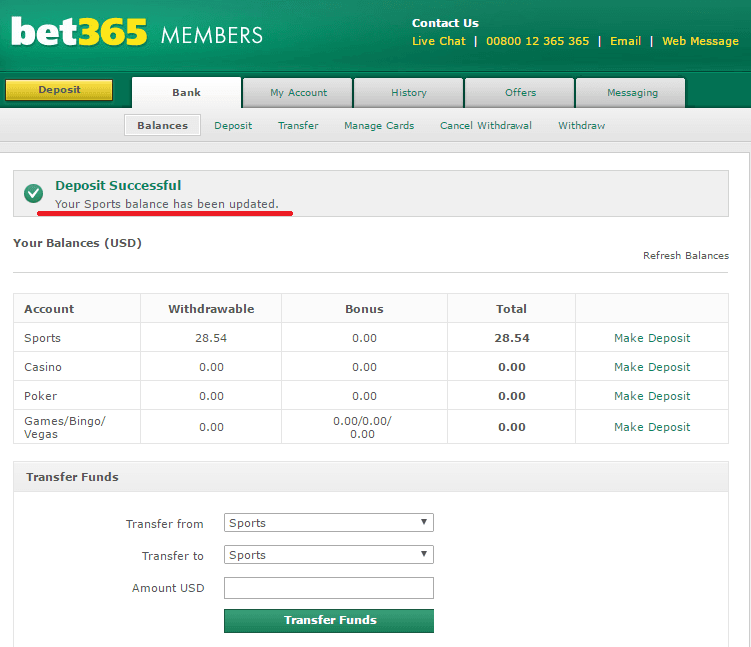Image resolution: width=751 pixels, height=647 pixels.
Task: Click the Games/Bingo/Vegas row label
Action: coord(65,427)
